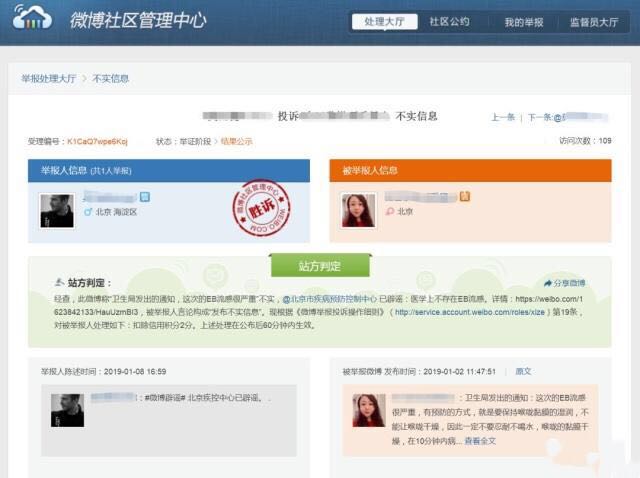This screenshot has height=478, width=640.
Task: Click the 访问次数：109 counter
Action: 585,141
